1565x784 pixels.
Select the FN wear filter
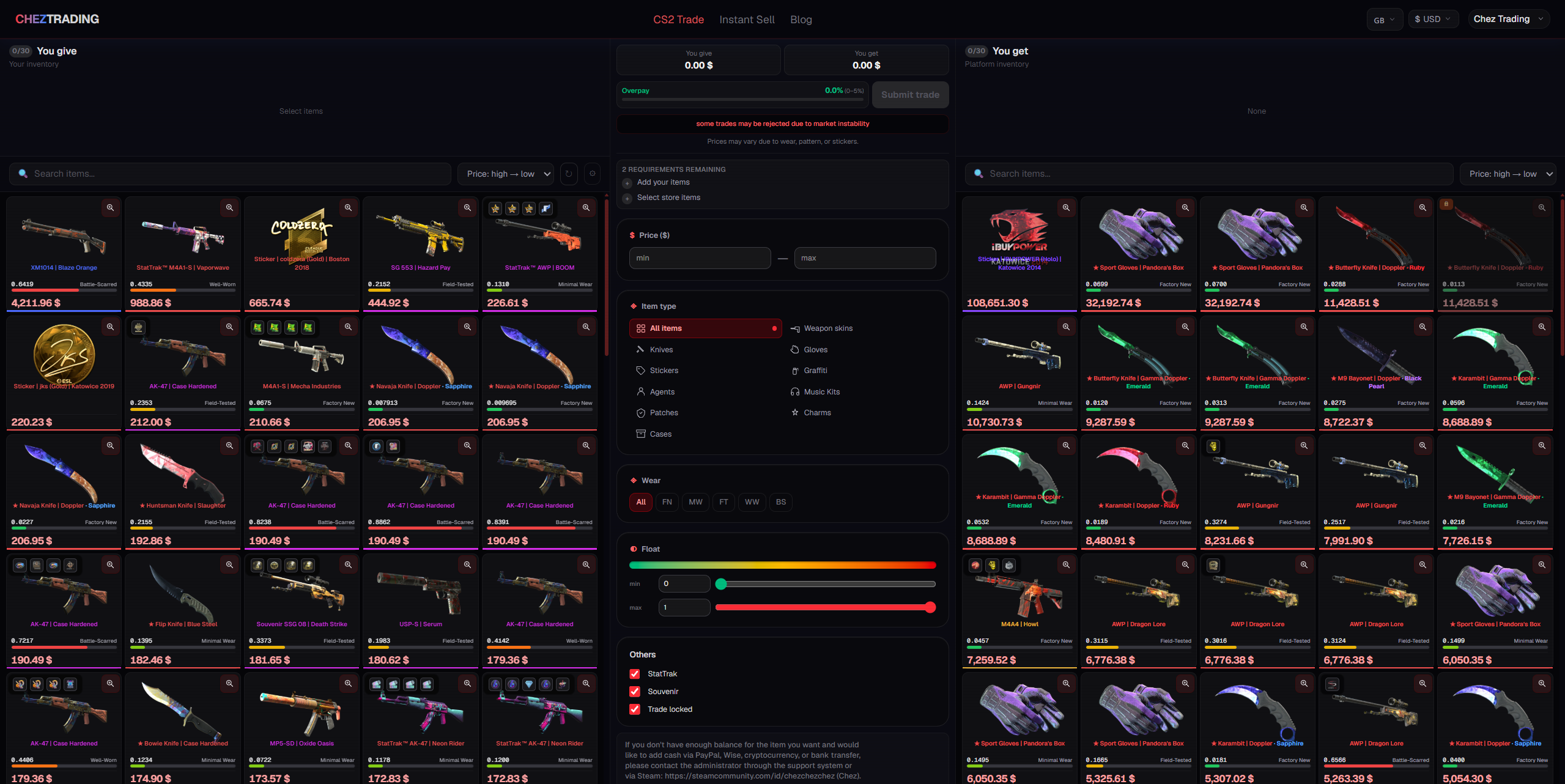667,502
